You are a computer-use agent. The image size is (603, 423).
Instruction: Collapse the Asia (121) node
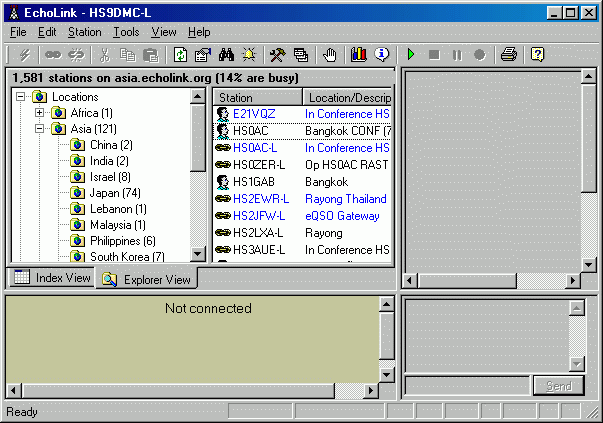pos(39,129)
